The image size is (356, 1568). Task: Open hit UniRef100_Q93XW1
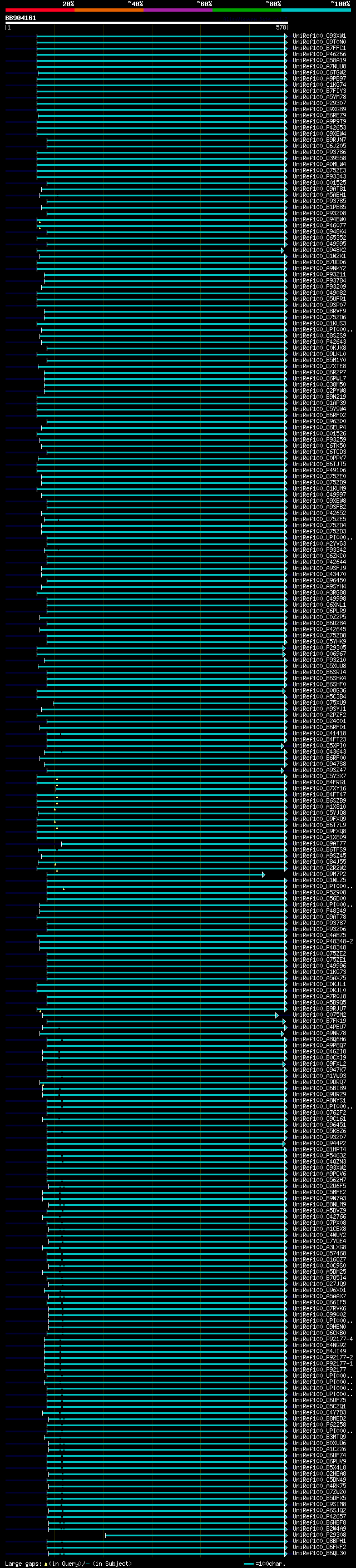click(319, 36)
